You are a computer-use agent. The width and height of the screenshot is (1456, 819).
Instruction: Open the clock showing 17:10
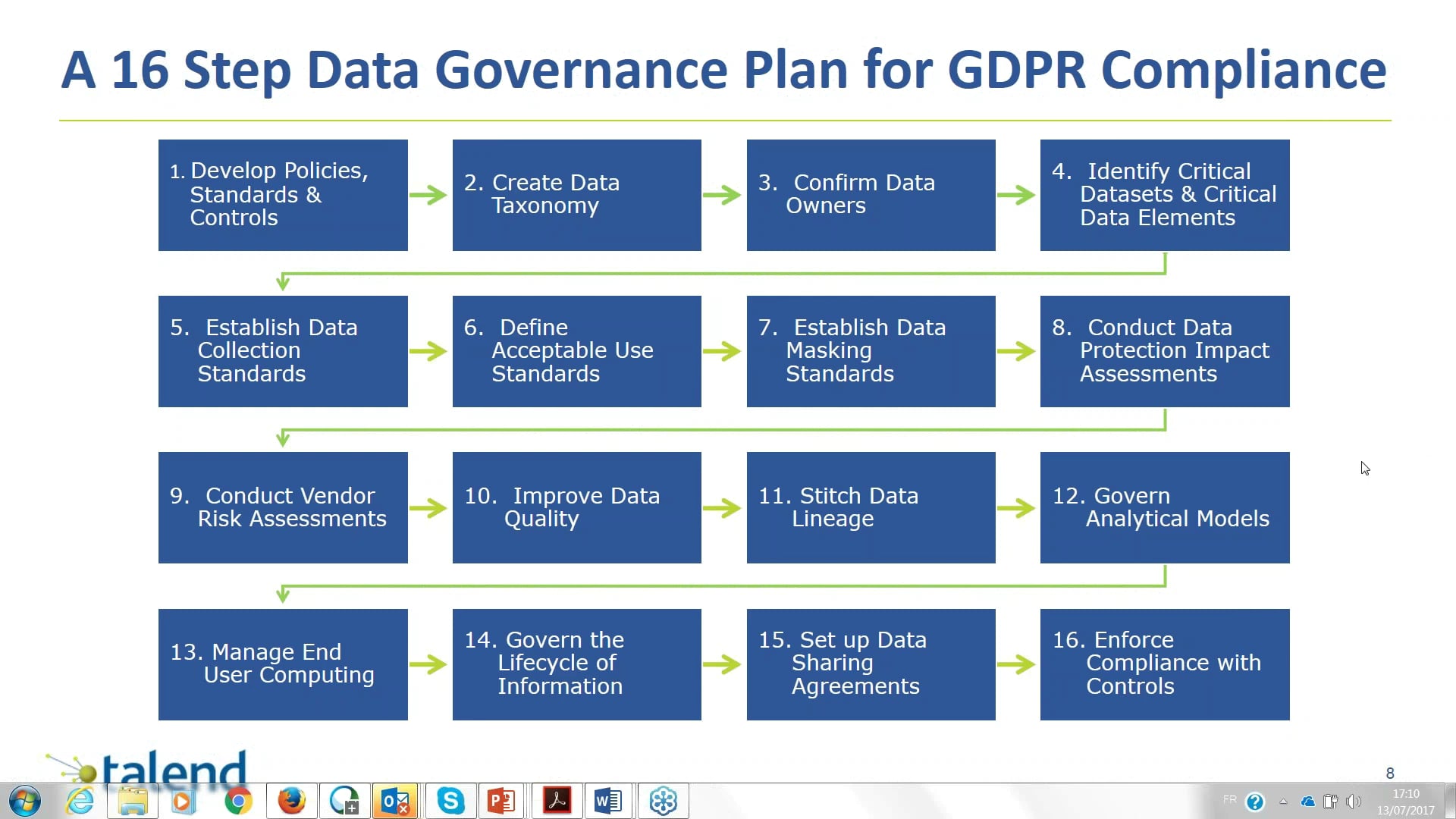click(x=1406, y=802)
